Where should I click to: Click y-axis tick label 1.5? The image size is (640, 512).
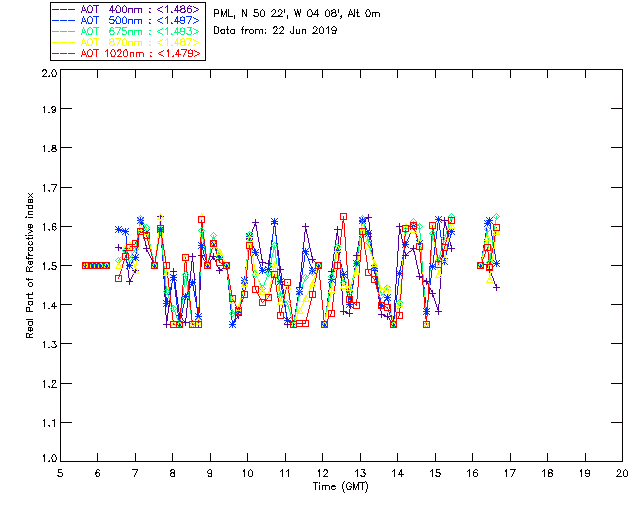(49, 266)
